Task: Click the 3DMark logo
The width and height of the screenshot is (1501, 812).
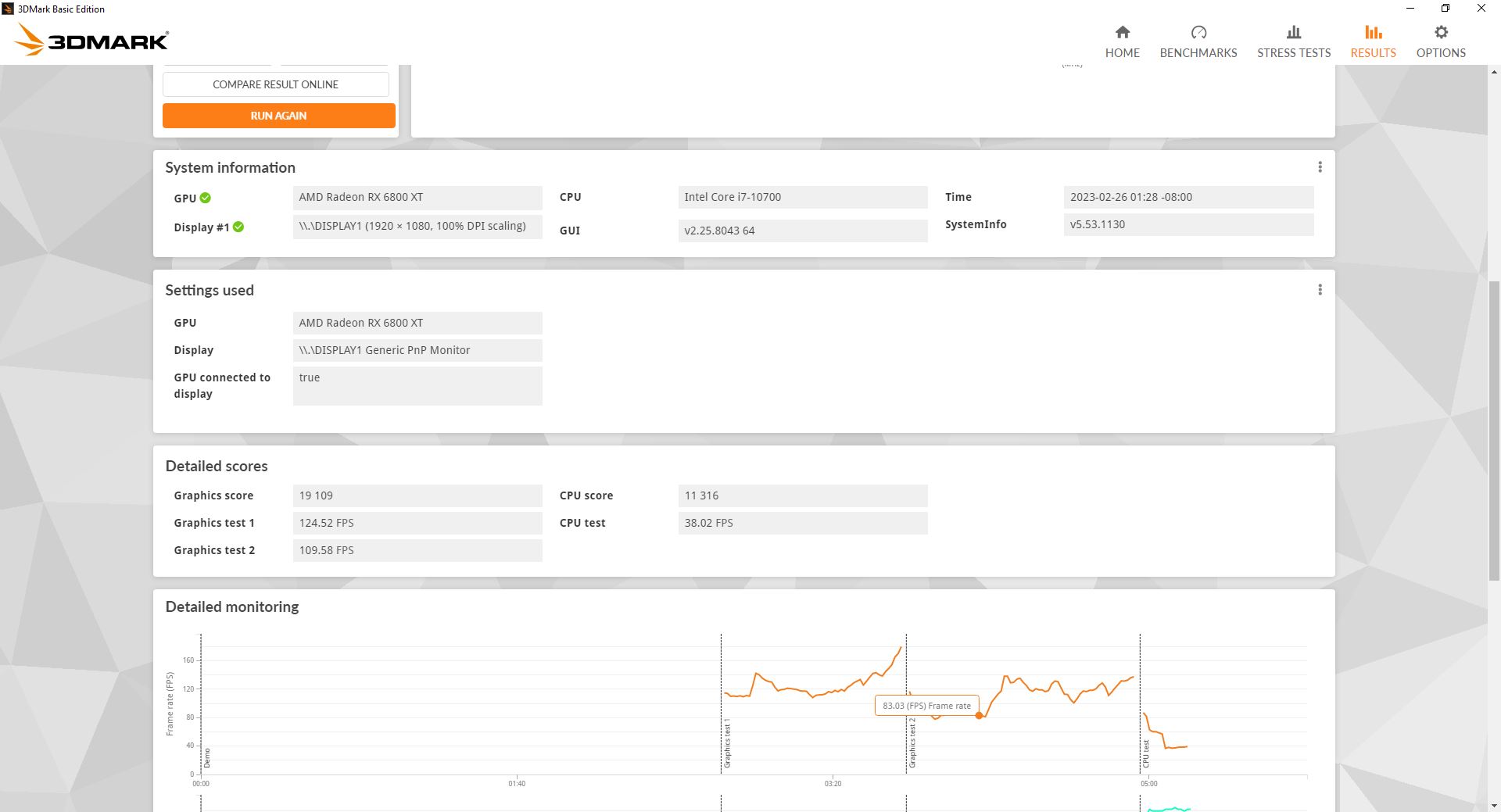Action: pos(91,40)
